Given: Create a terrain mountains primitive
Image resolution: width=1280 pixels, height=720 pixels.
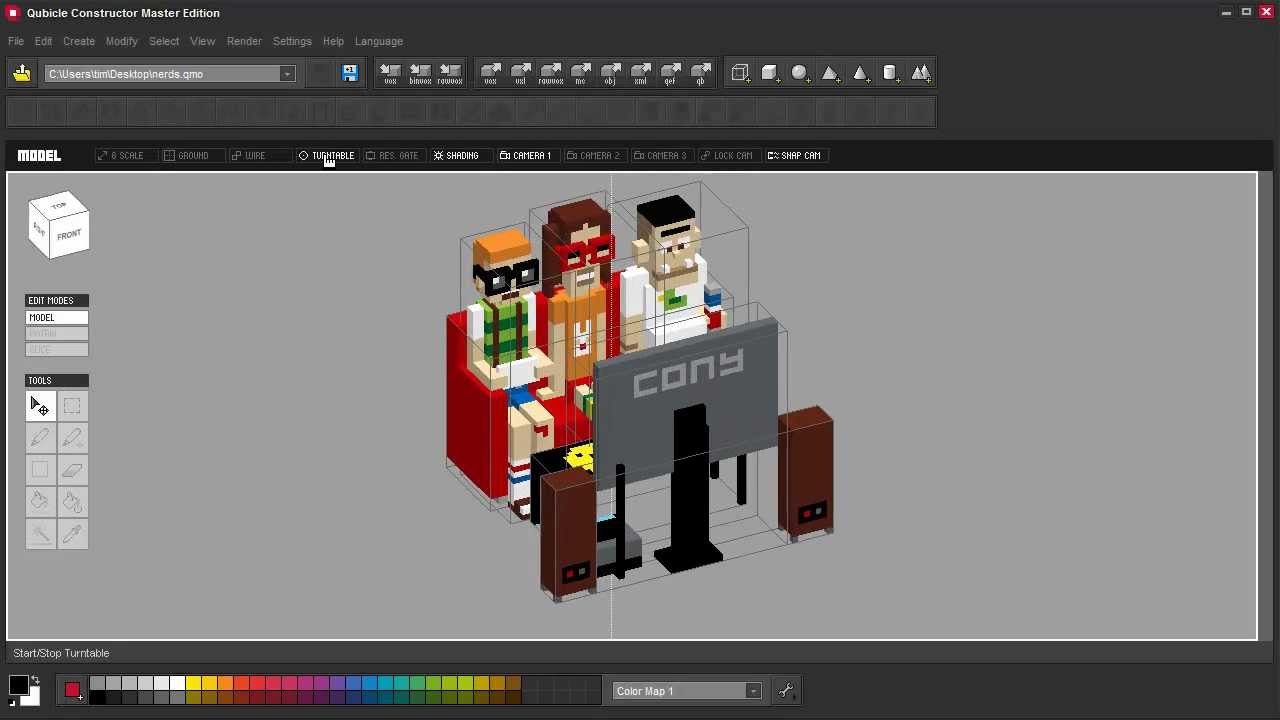Looking at the screenshot, I should (920, 73).
